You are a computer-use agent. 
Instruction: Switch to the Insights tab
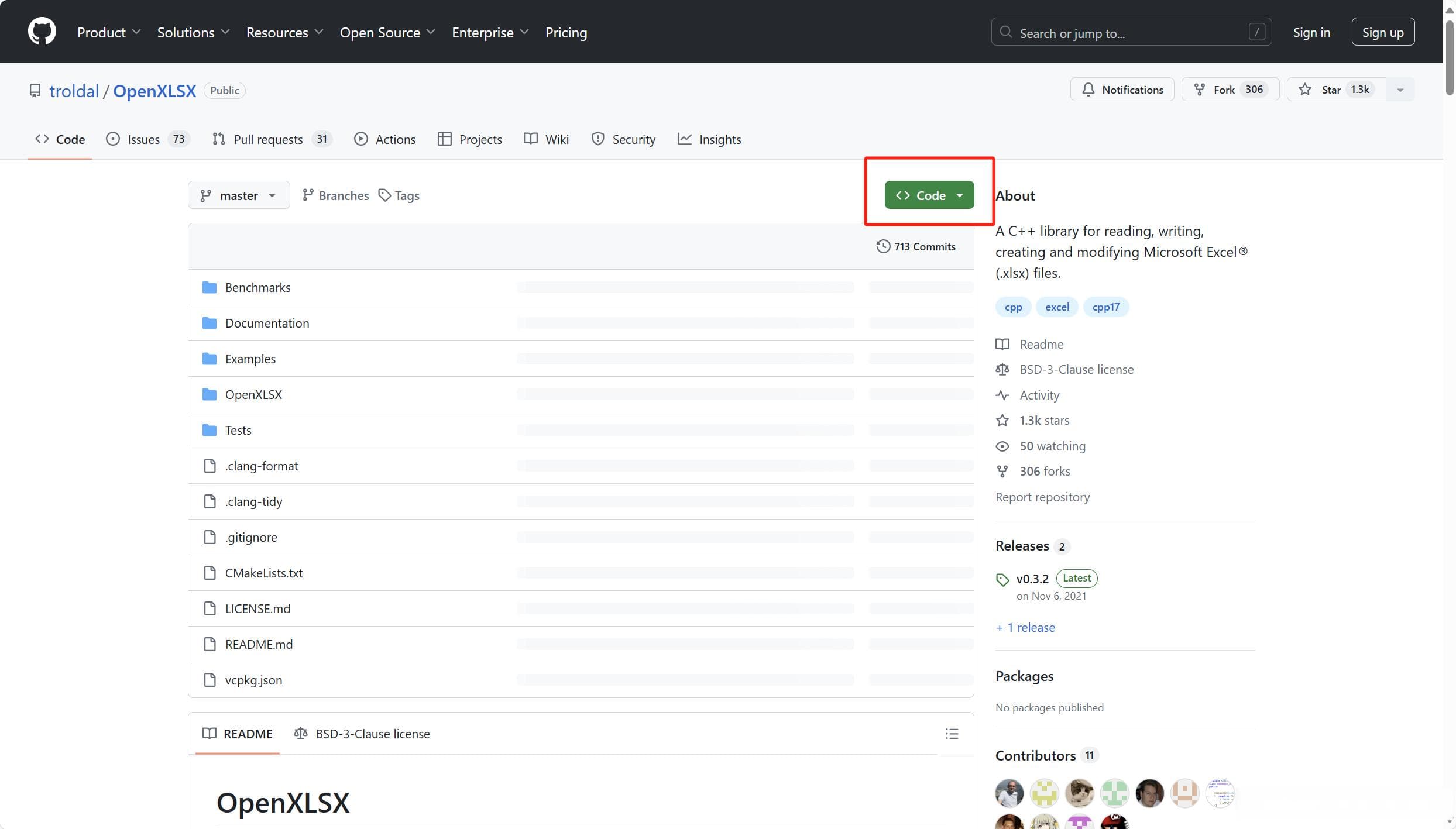pos(709,139)
